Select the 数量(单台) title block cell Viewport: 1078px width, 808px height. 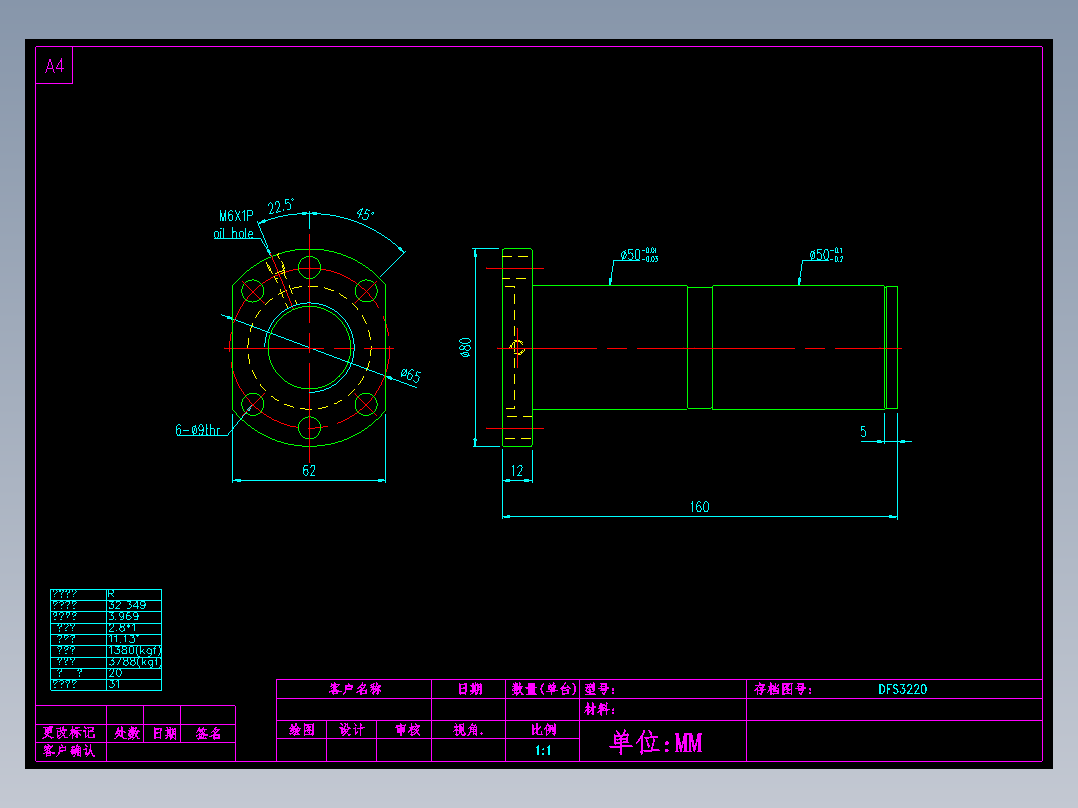[543, 689]
